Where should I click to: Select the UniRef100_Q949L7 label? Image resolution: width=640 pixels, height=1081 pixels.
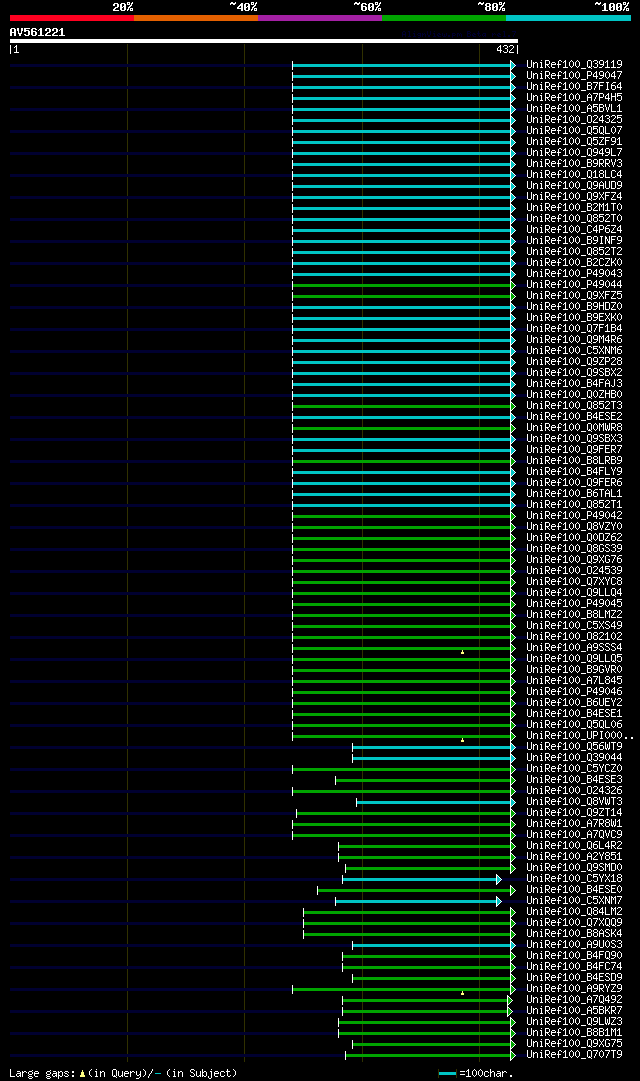click(574, 153)
